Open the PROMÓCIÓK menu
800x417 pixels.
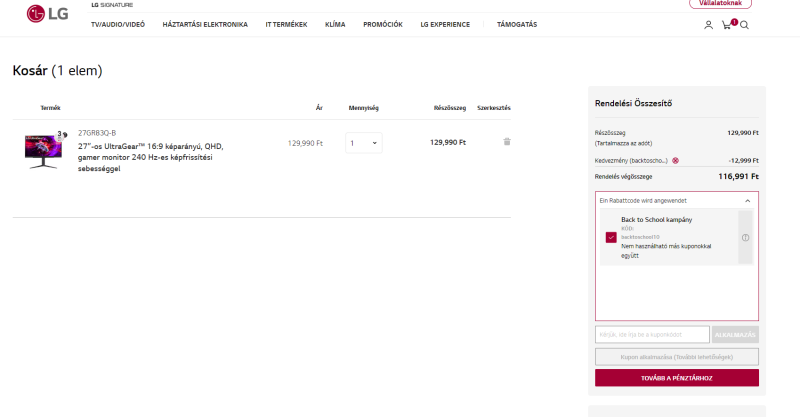383,24
